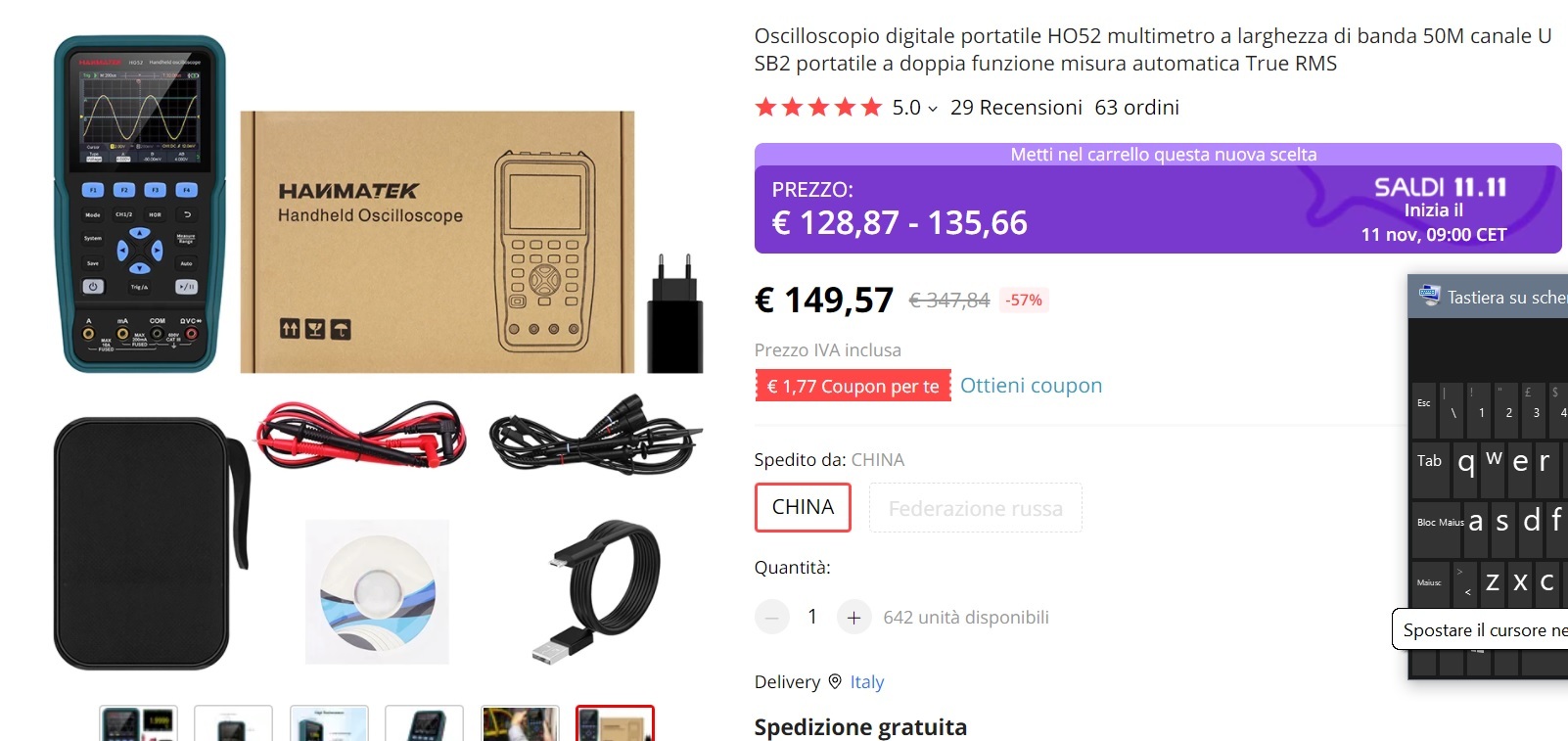This screenshot has width=1568, height=741.
Task: Click the plus quantity increase icon
Action: [x=853, y=618]
